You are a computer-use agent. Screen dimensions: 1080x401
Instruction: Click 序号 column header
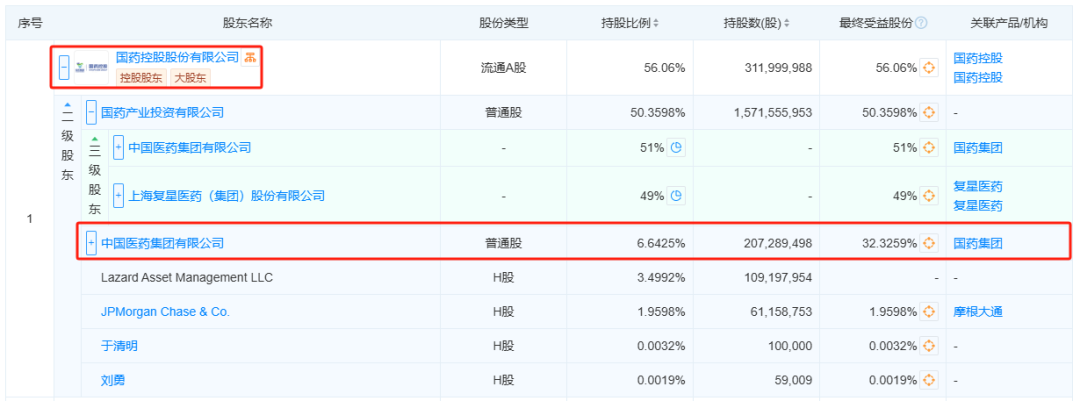[30, 23]
